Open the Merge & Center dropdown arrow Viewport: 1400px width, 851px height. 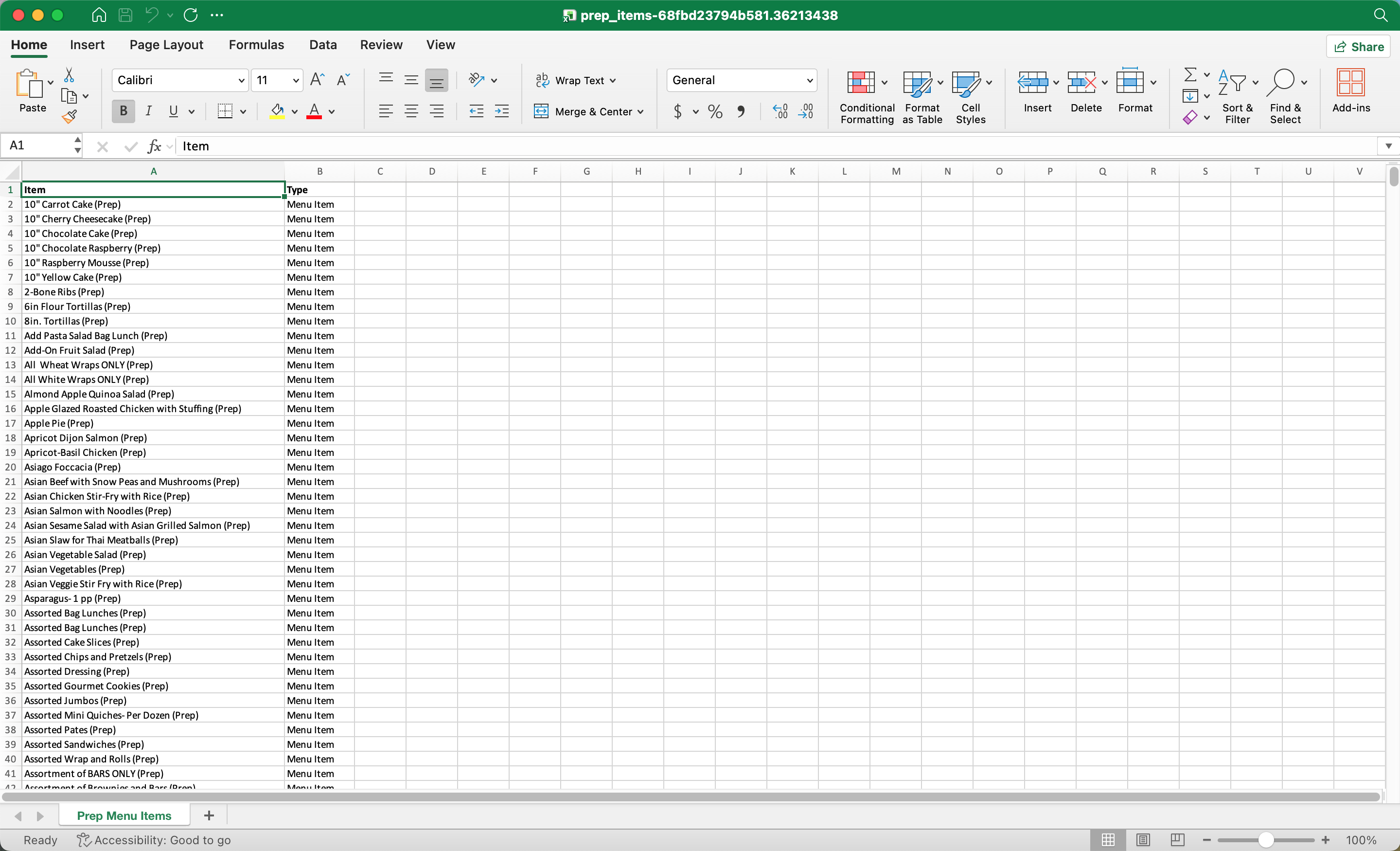(641, 112)
